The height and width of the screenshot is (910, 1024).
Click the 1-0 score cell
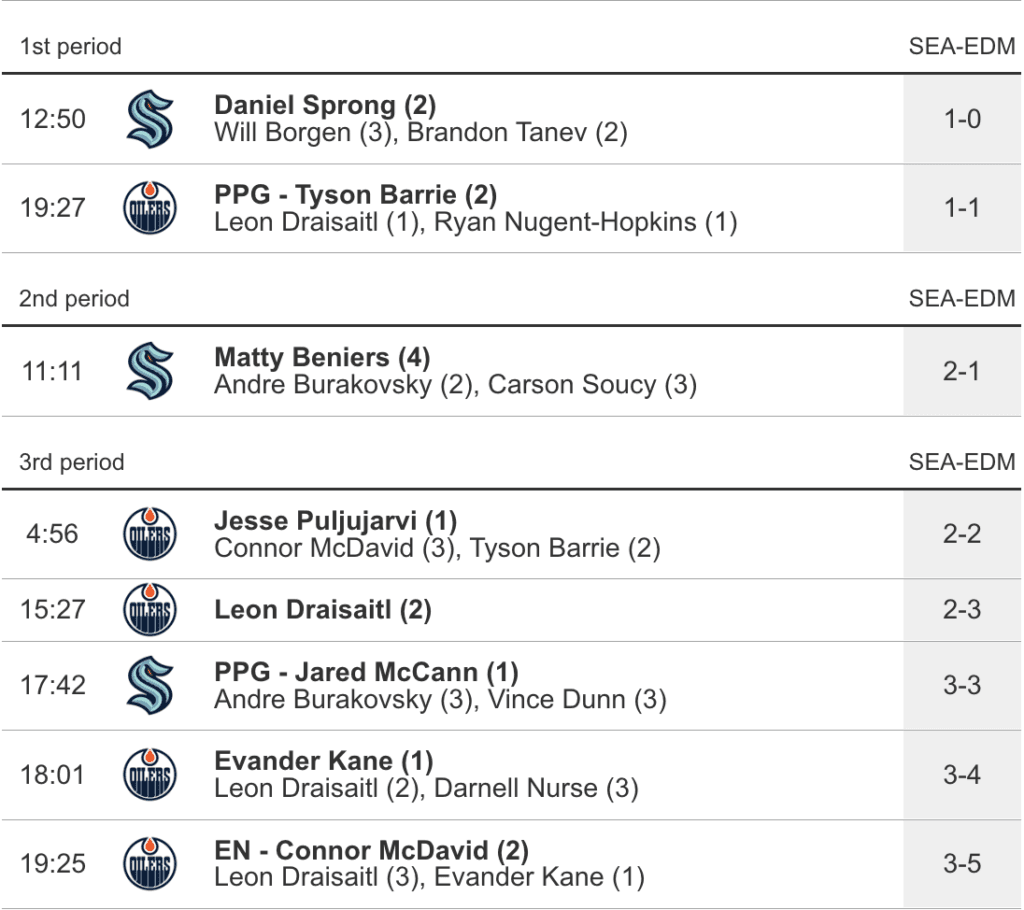(x=962, y=119)
